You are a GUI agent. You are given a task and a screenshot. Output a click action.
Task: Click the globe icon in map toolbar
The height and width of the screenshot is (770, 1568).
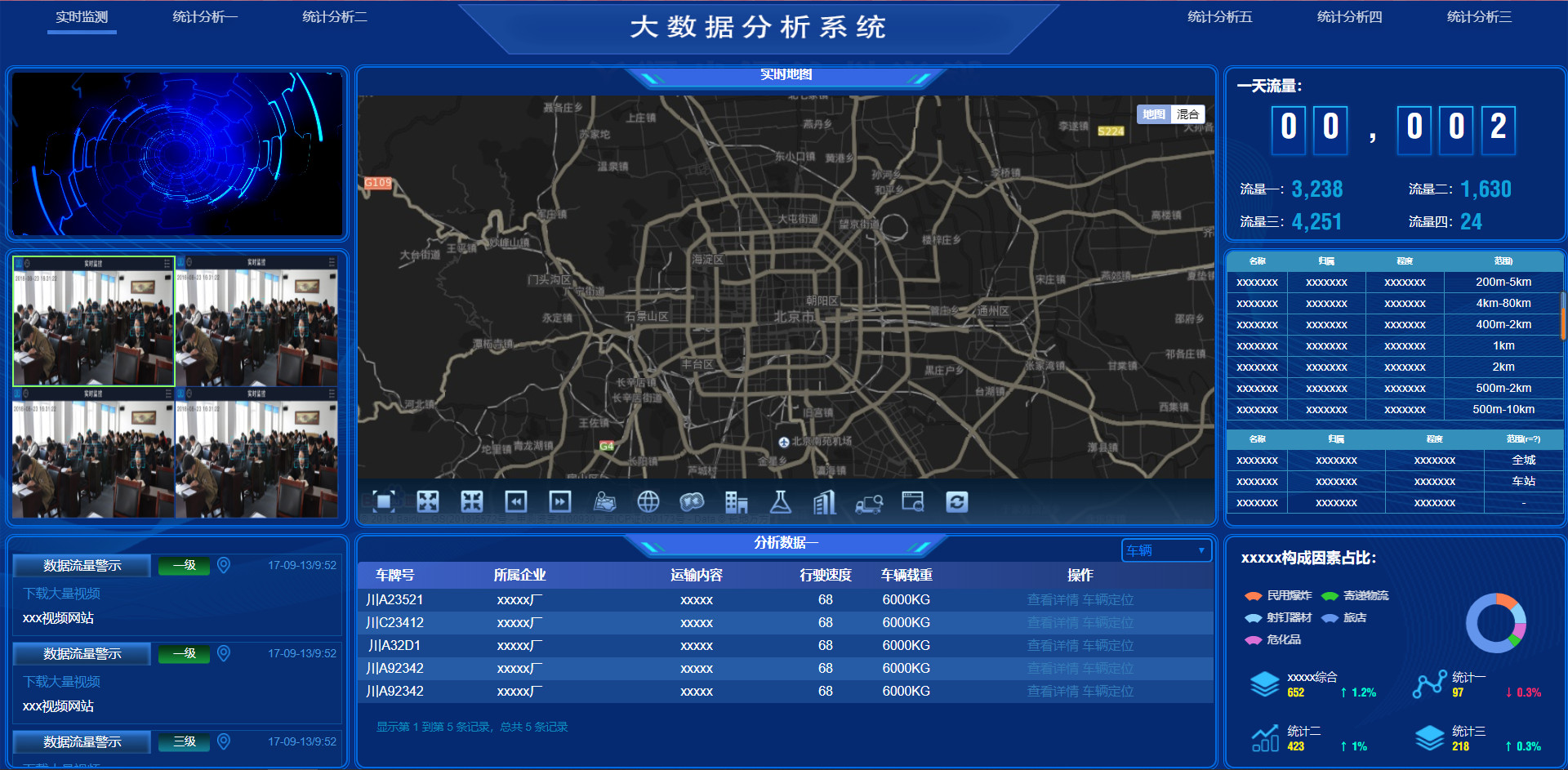point(648,501)
